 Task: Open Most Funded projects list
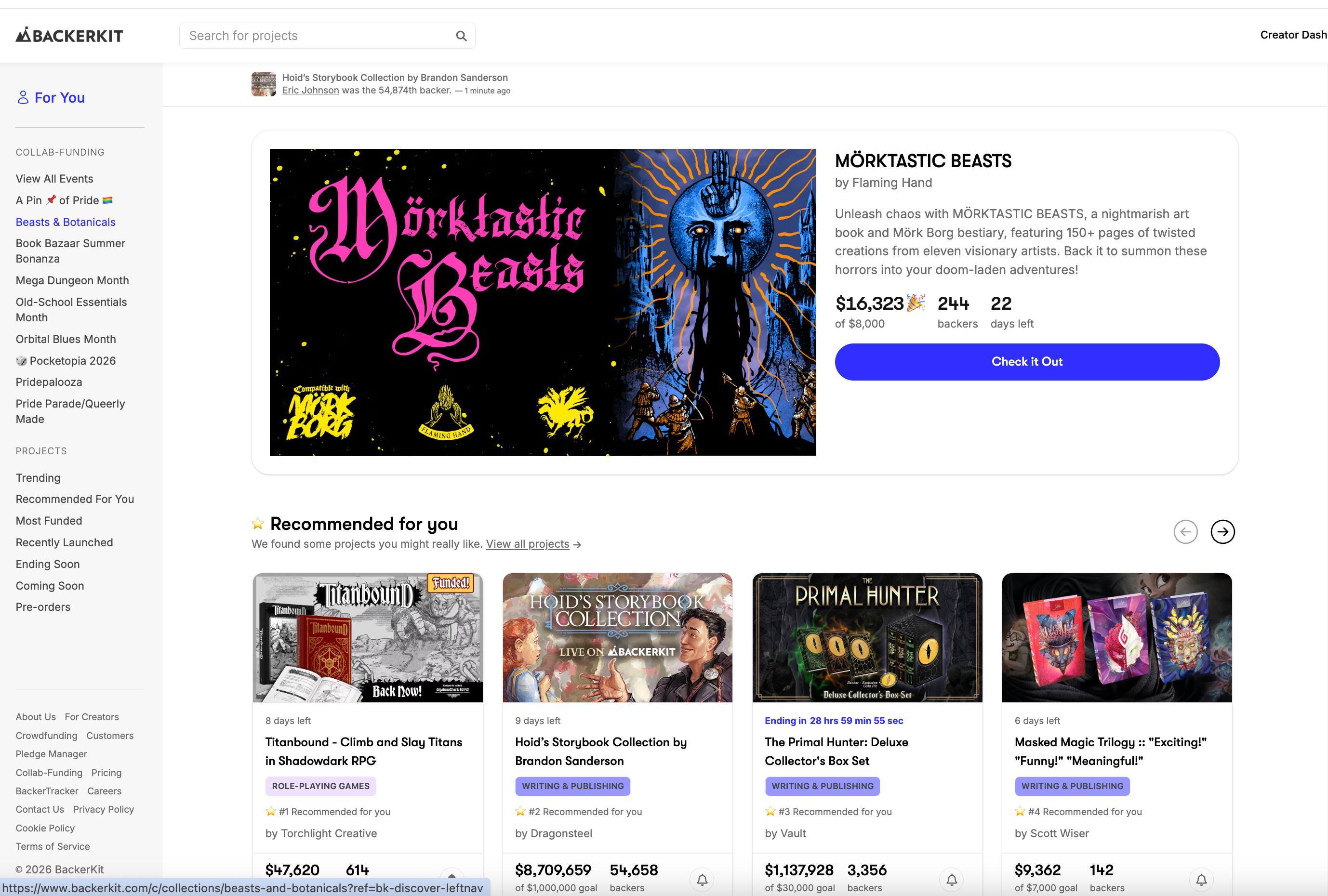49,521
